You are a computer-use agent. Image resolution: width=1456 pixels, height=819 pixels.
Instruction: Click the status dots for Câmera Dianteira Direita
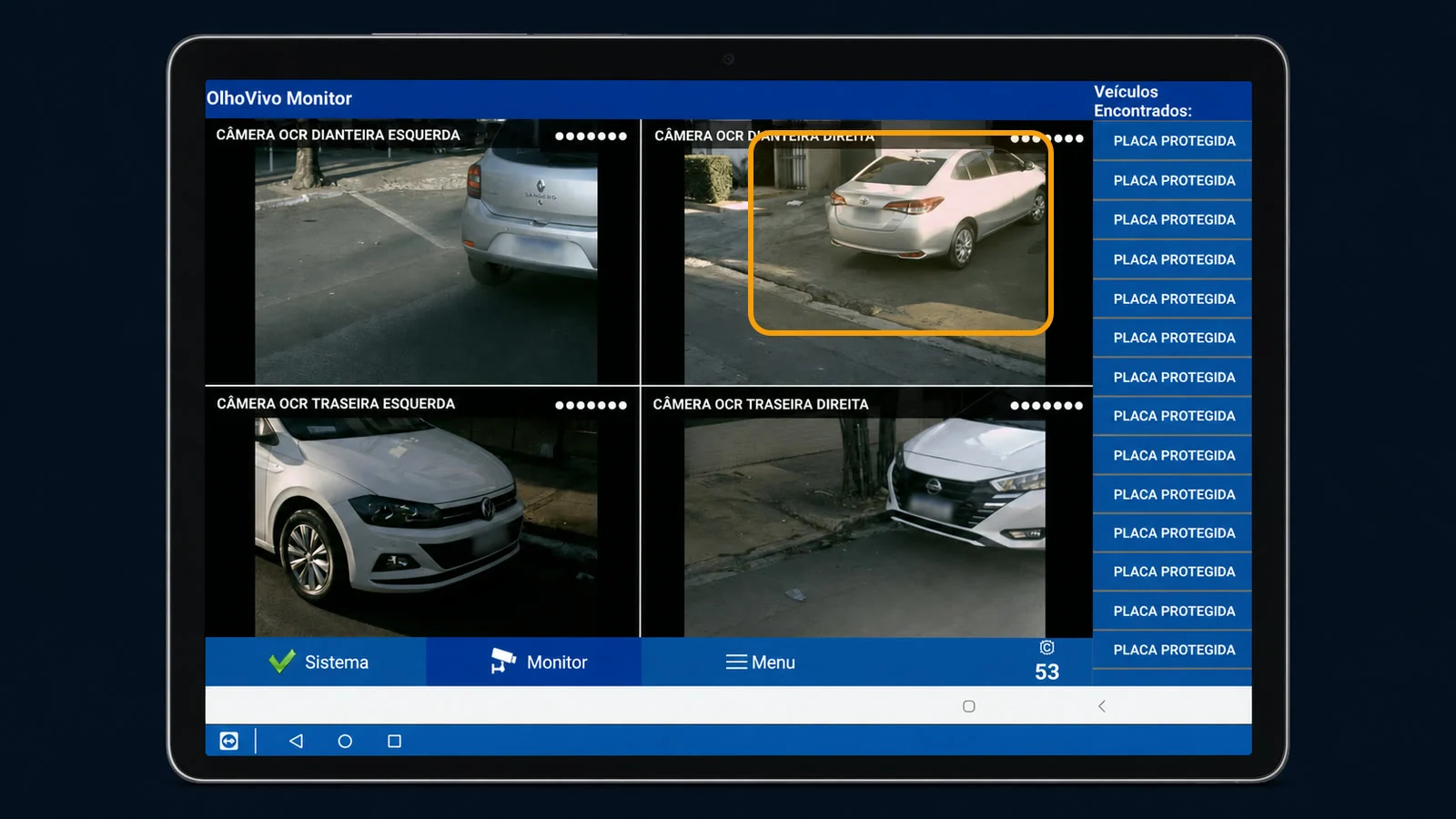click(1046, 138)
